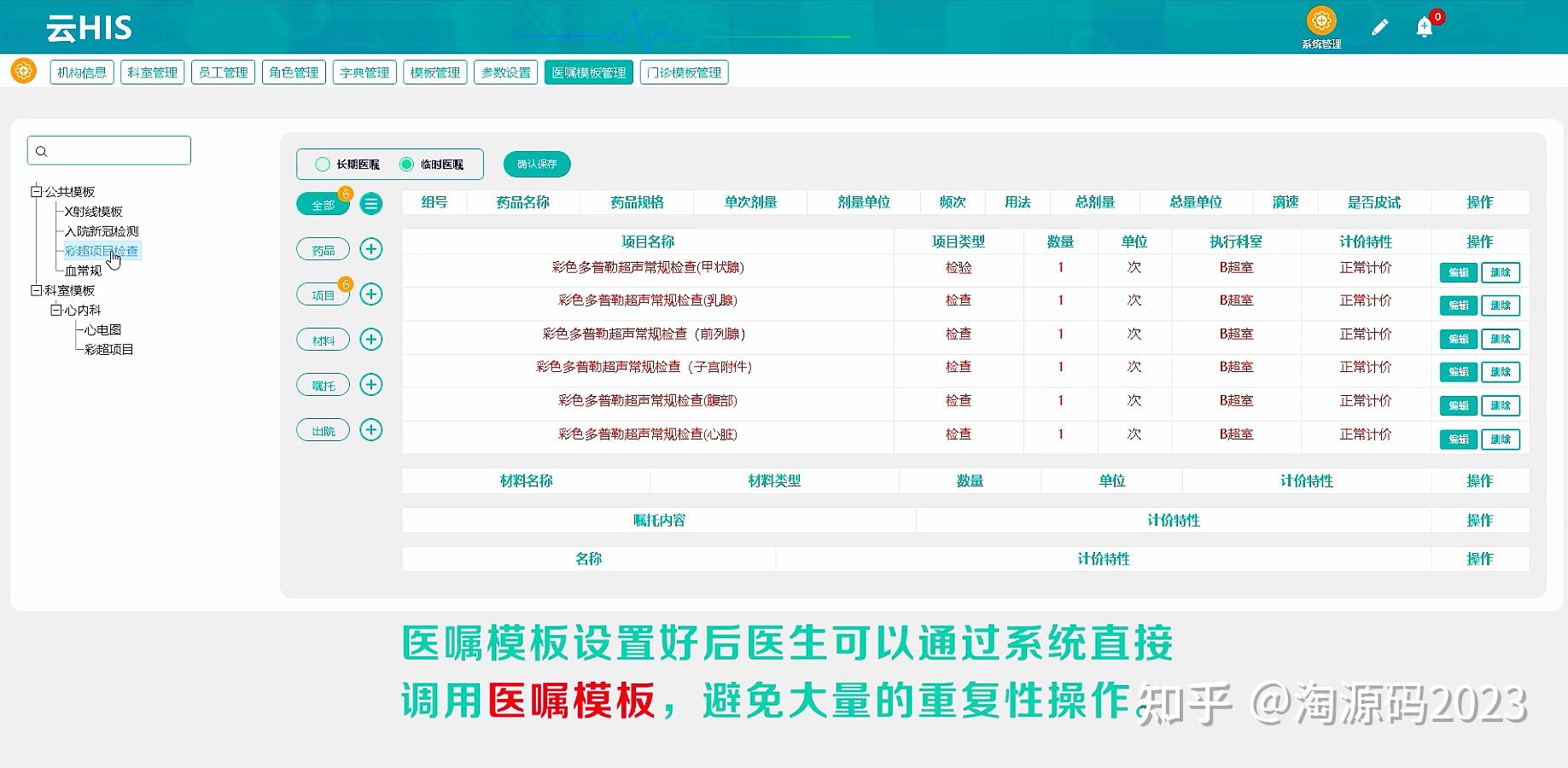This screenshot has width=1568, height=768.
Task: Collapse the 科室模板 tree node
Action: [x=37, y=291]
